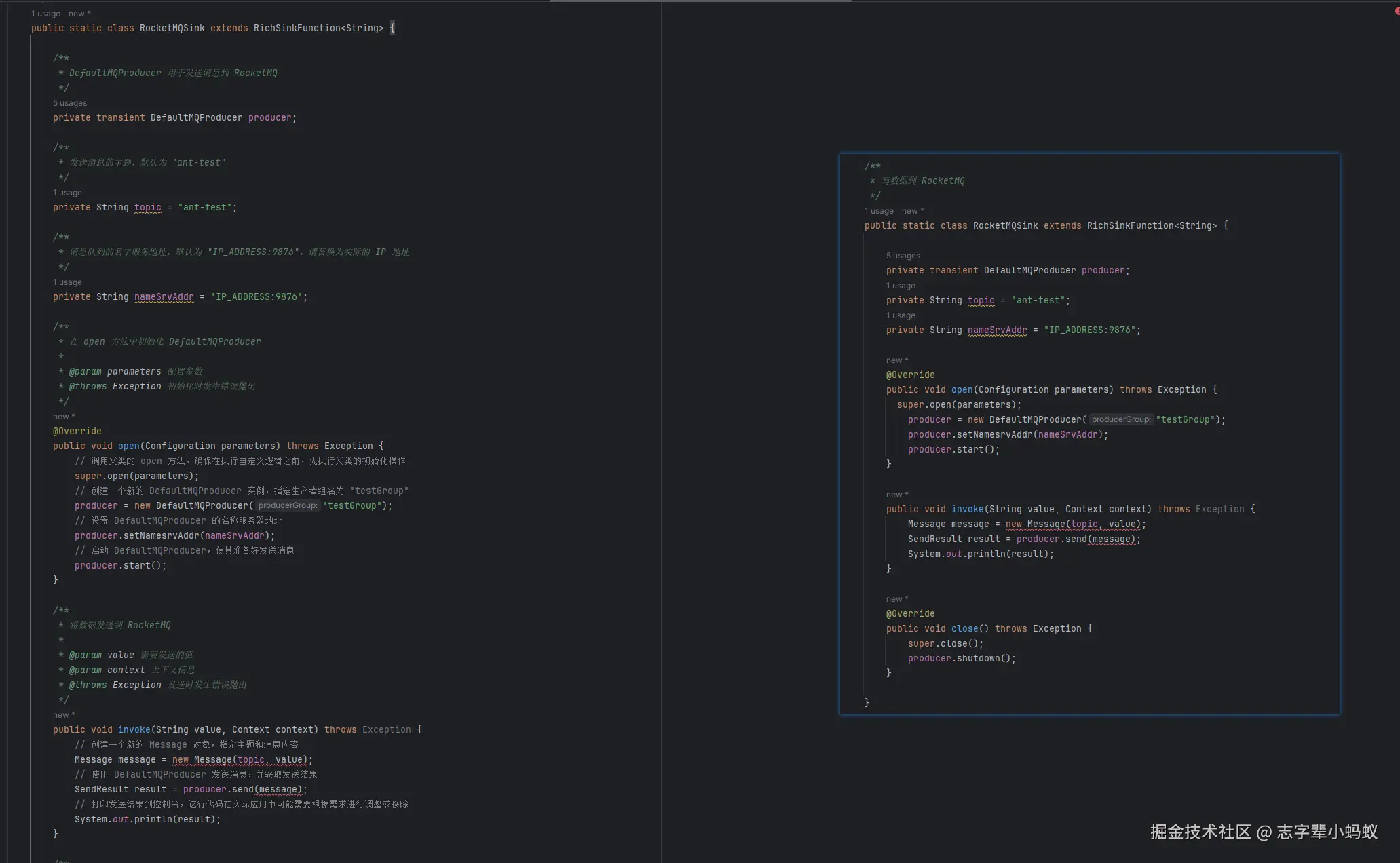Click the producerGroup inlay hint in right pane
Screen dimensions: 1400x863
[x=1120, y=419]
